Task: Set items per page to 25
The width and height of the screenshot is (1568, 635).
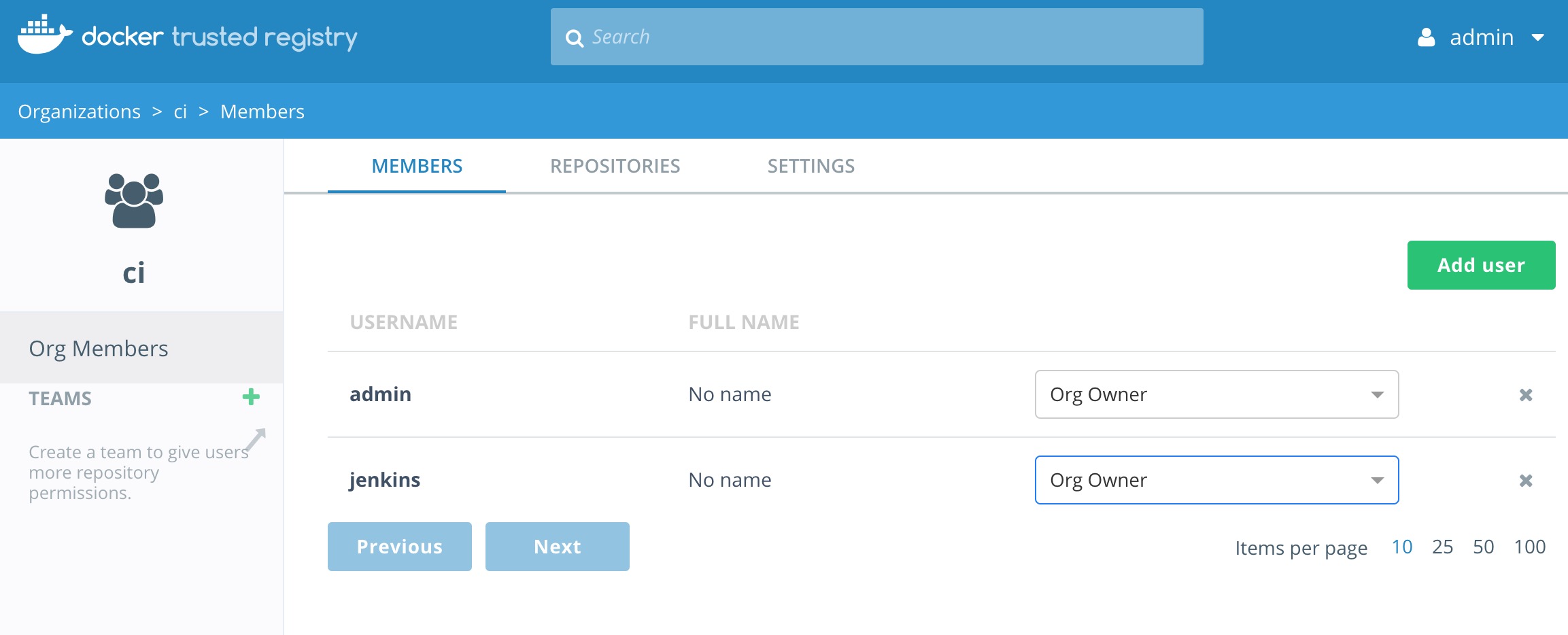Action: click(x=1443, y=547)
